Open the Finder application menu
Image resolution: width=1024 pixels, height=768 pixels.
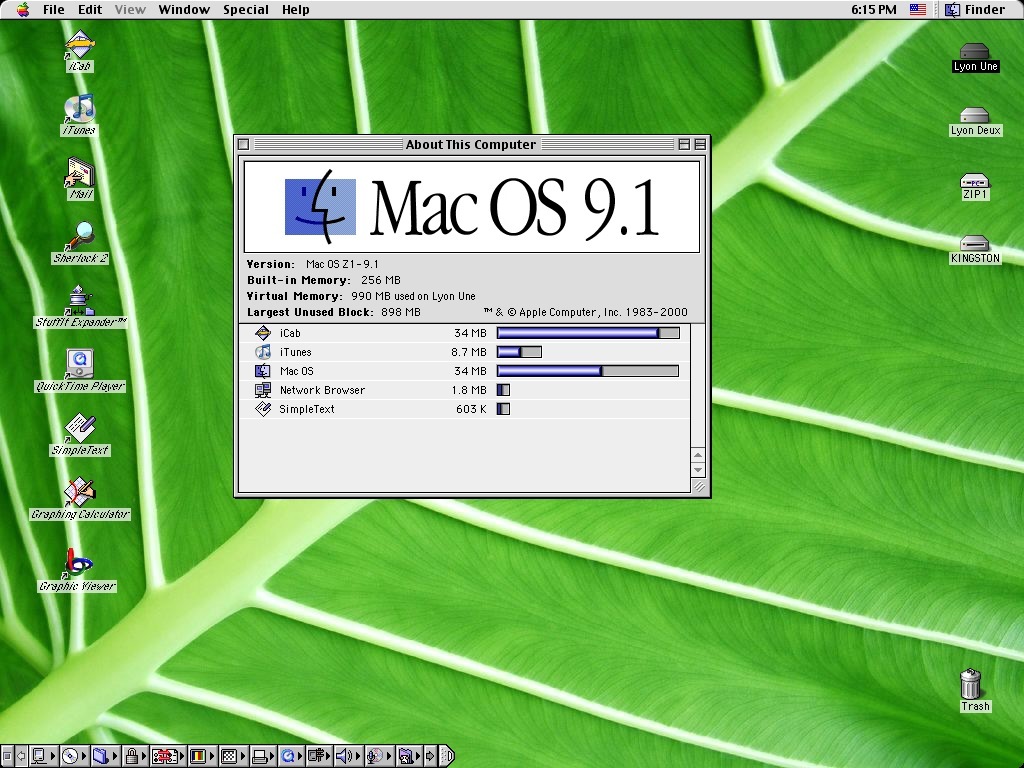click(975, 10)
